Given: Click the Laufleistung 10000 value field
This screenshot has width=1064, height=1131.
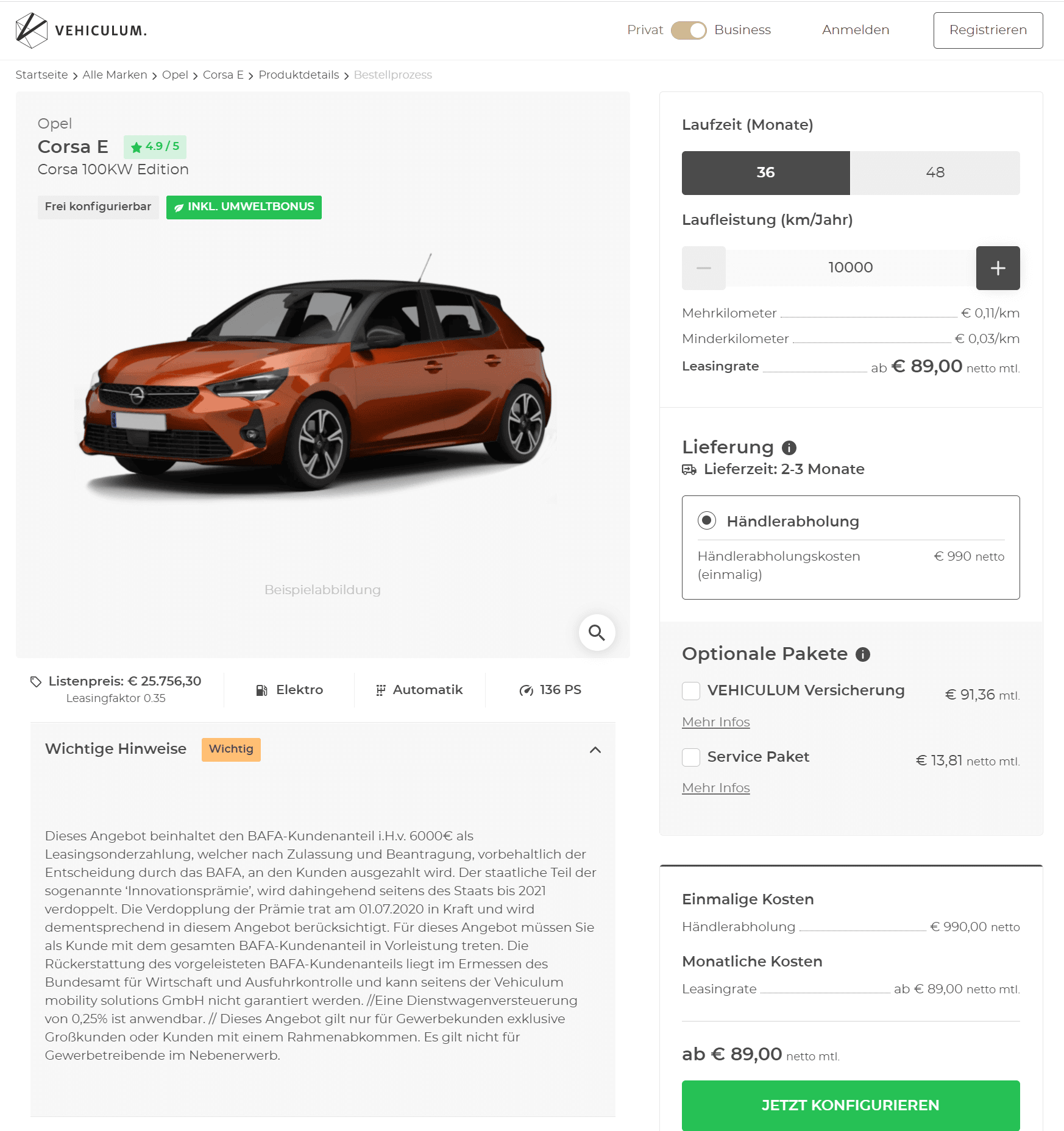Looking at the screenshot, I should [x=851, y=268].
